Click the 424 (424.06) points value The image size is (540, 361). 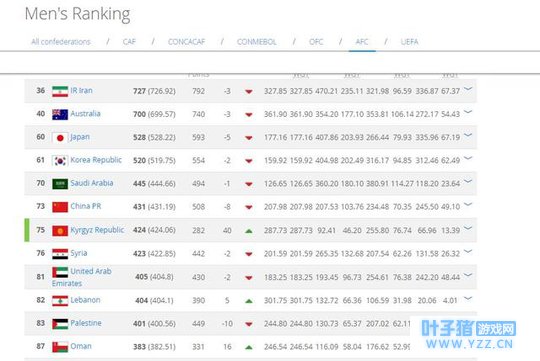click(154, 230)
